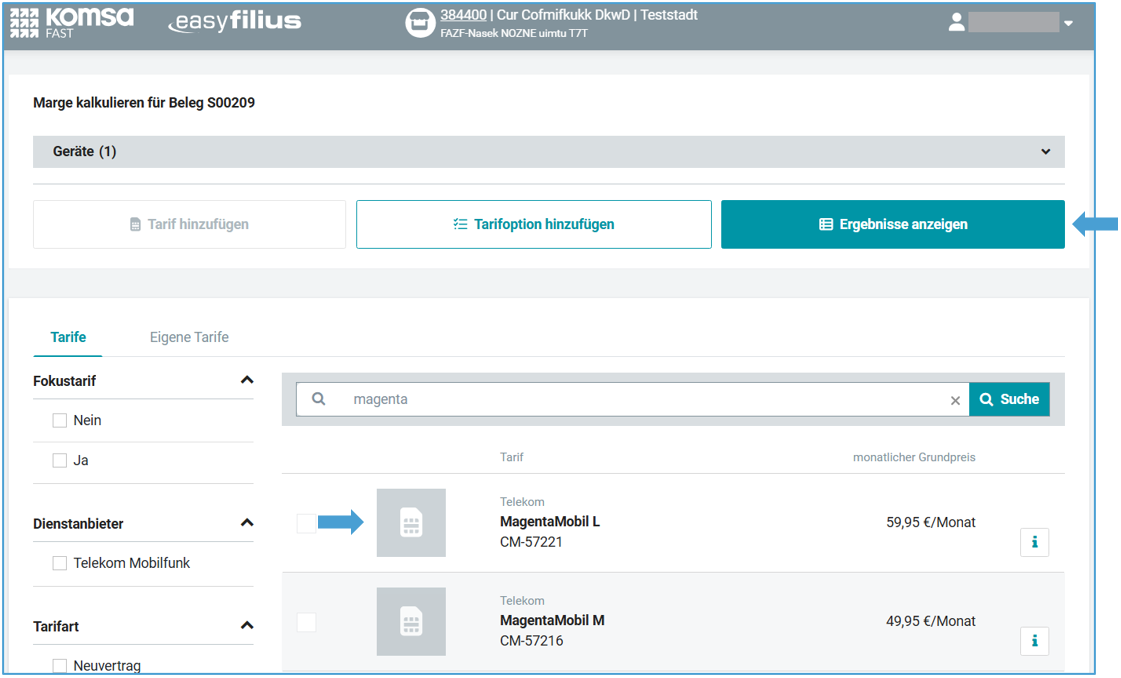This screenshot has width=1121, height=678.
Task: Click the store icon in header
Action: click(x=420, y=23)
